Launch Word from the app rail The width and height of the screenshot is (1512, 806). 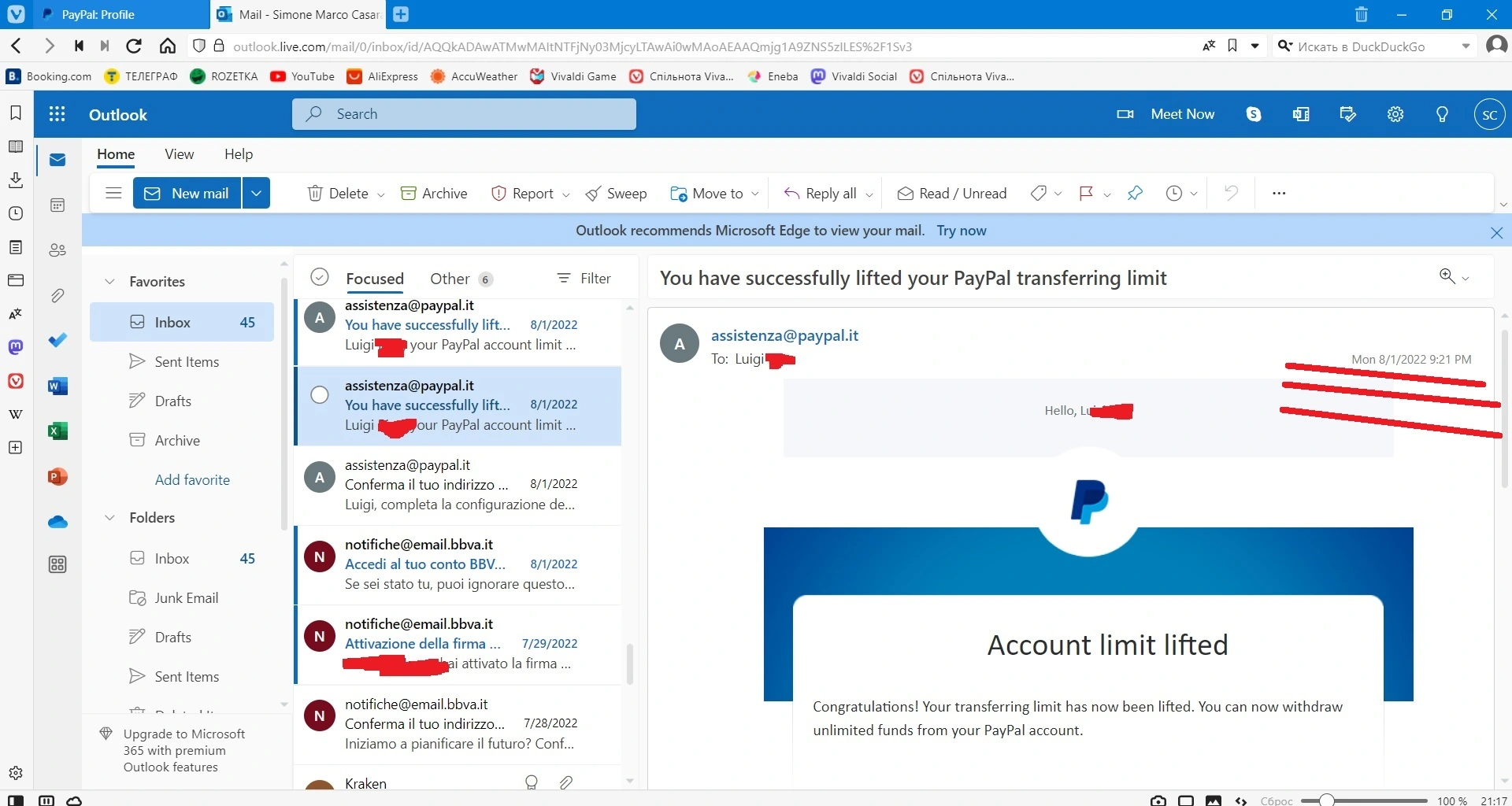point(57,386)
